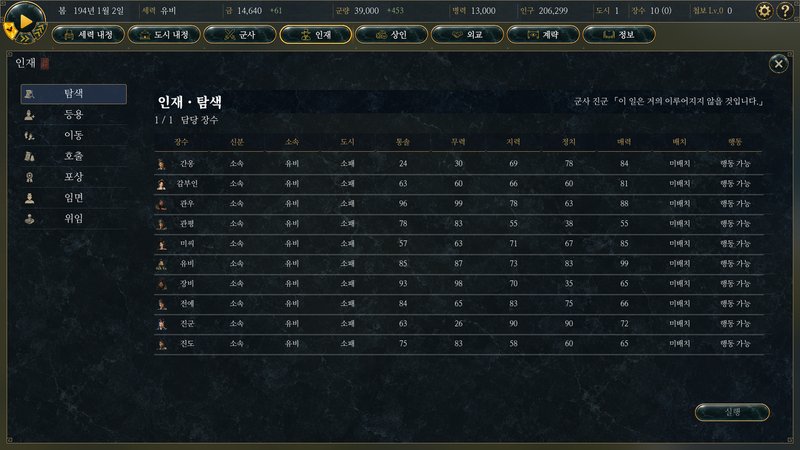Viewport: 800px width, 450px height.
Task: Sort by 정치 column header
Action: (x=569, y=142)
